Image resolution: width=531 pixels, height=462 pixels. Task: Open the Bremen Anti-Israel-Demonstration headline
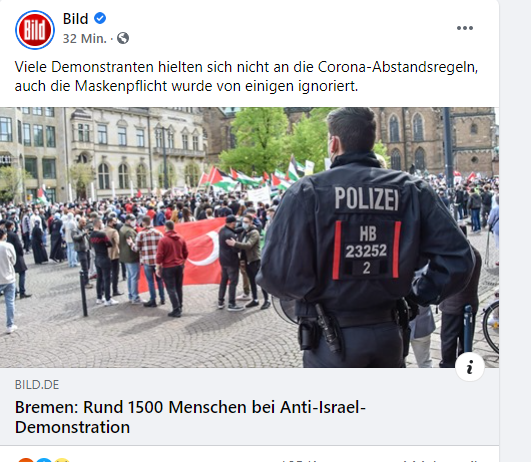click(x=190, y=417)
